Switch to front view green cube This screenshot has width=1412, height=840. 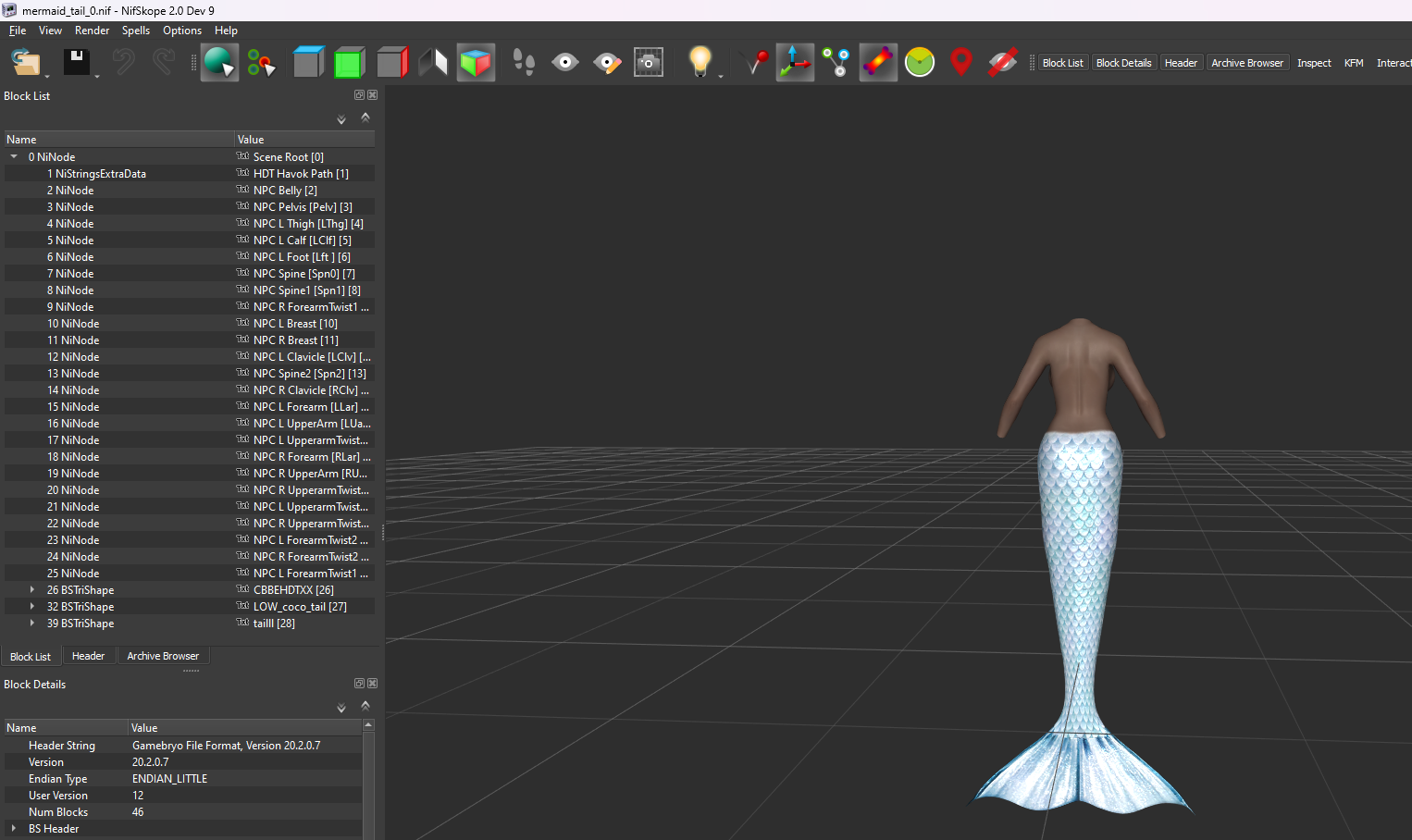click(350, 63)
